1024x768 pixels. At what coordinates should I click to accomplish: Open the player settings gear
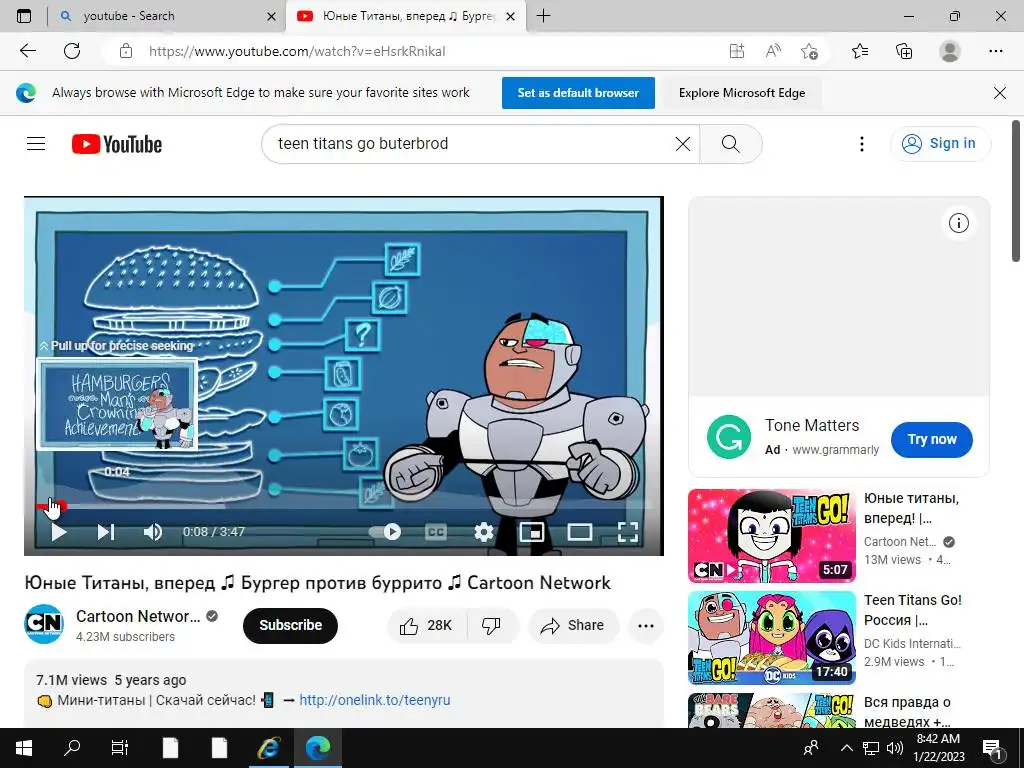coord(483,532)
